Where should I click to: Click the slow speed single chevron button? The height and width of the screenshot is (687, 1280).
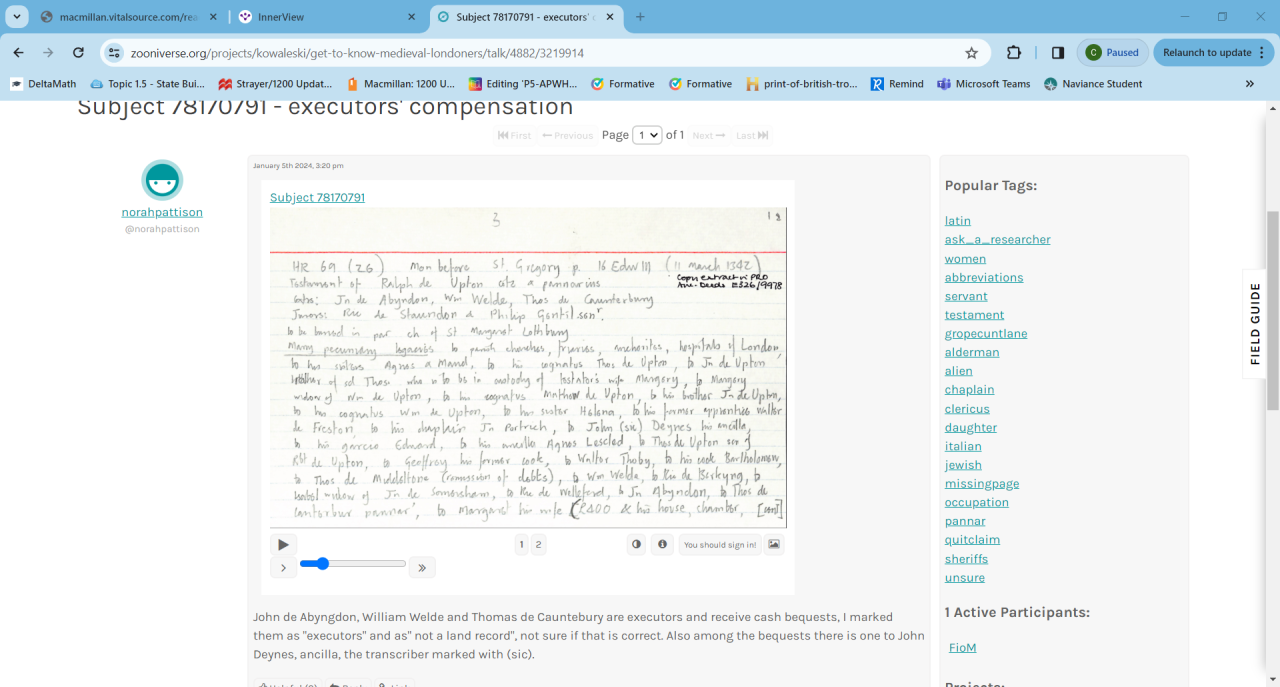[283, 568]
